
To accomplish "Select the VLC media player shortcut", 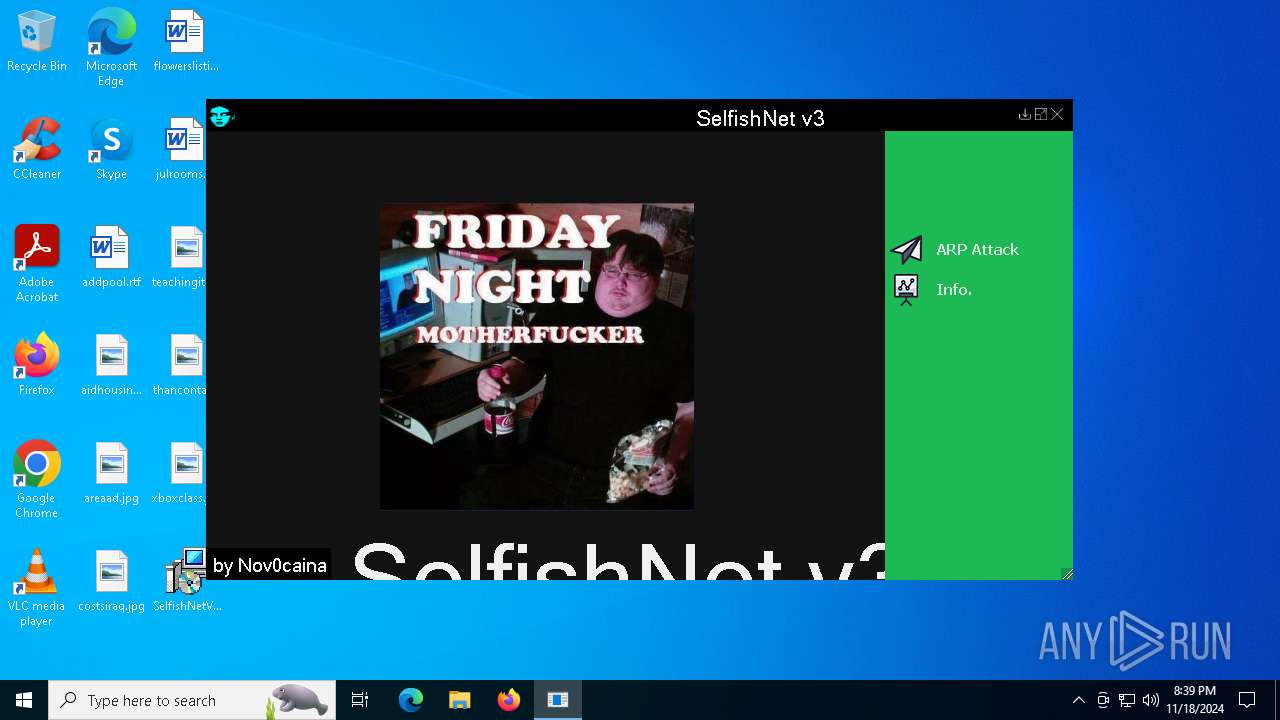I will [37, 588].
